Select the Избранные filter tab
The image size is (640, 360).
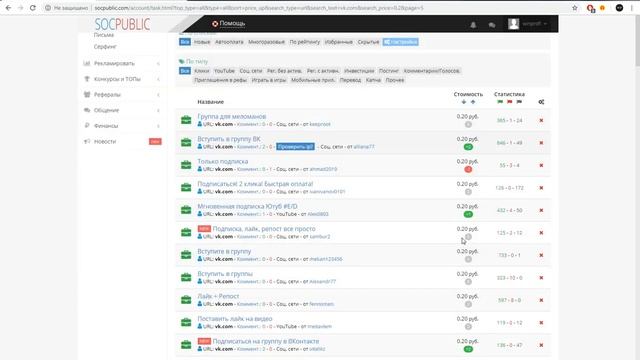click(x=339, y=42)
